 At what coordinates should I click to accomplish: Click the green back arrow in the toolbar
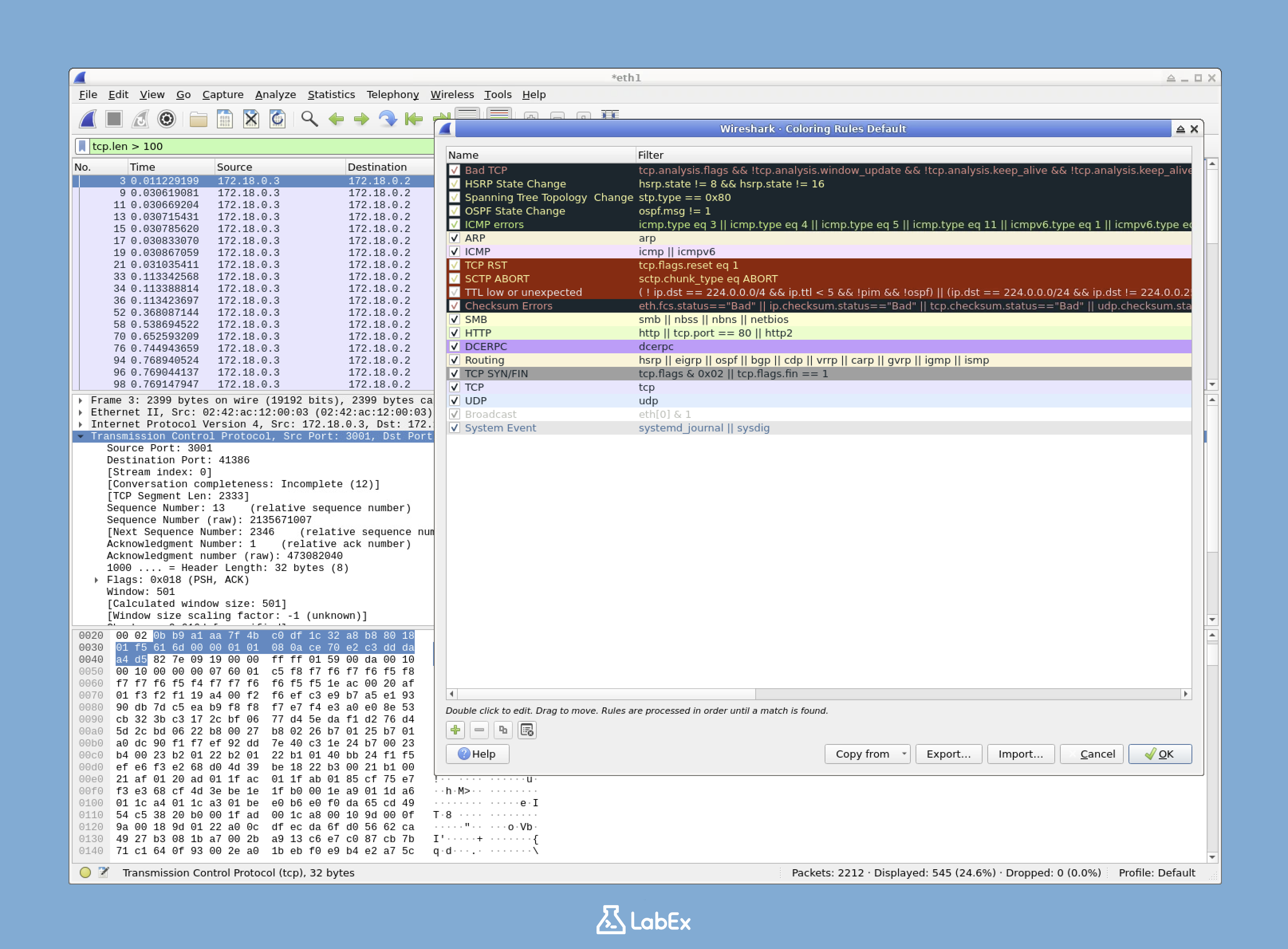pyautogui.click(x=336, y=119)
